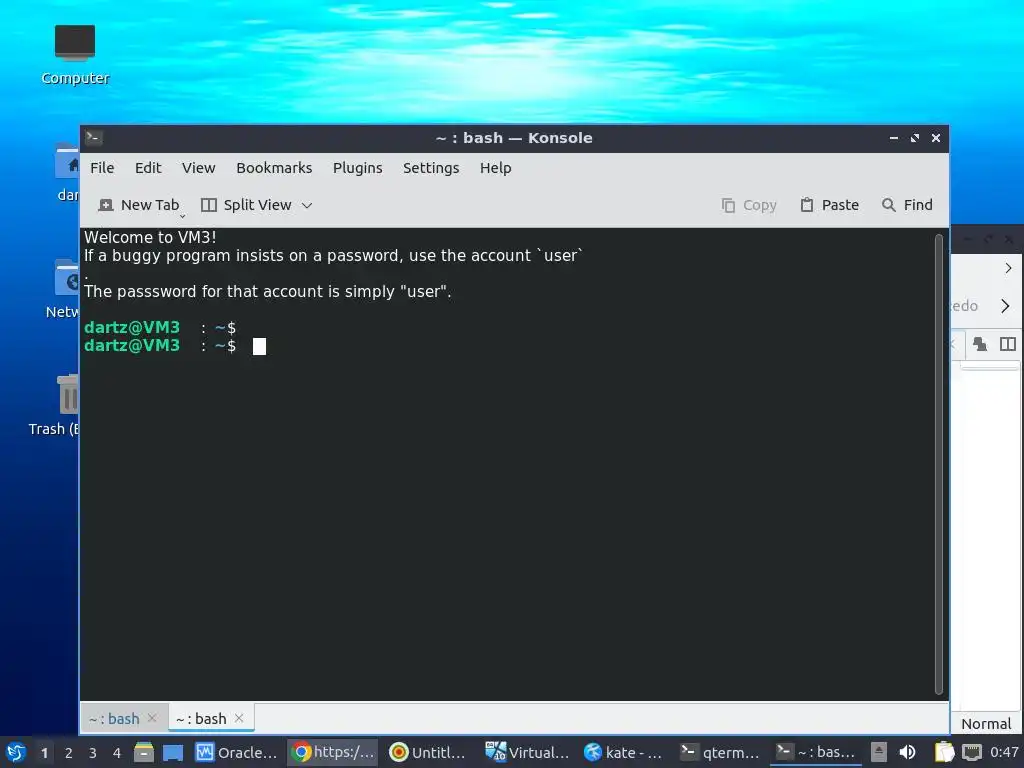This screenshot has height=768, width=1024.
Task: Click the show desktop icon in the taskbar
Action: pyautogui.click(x=173, y=752)
